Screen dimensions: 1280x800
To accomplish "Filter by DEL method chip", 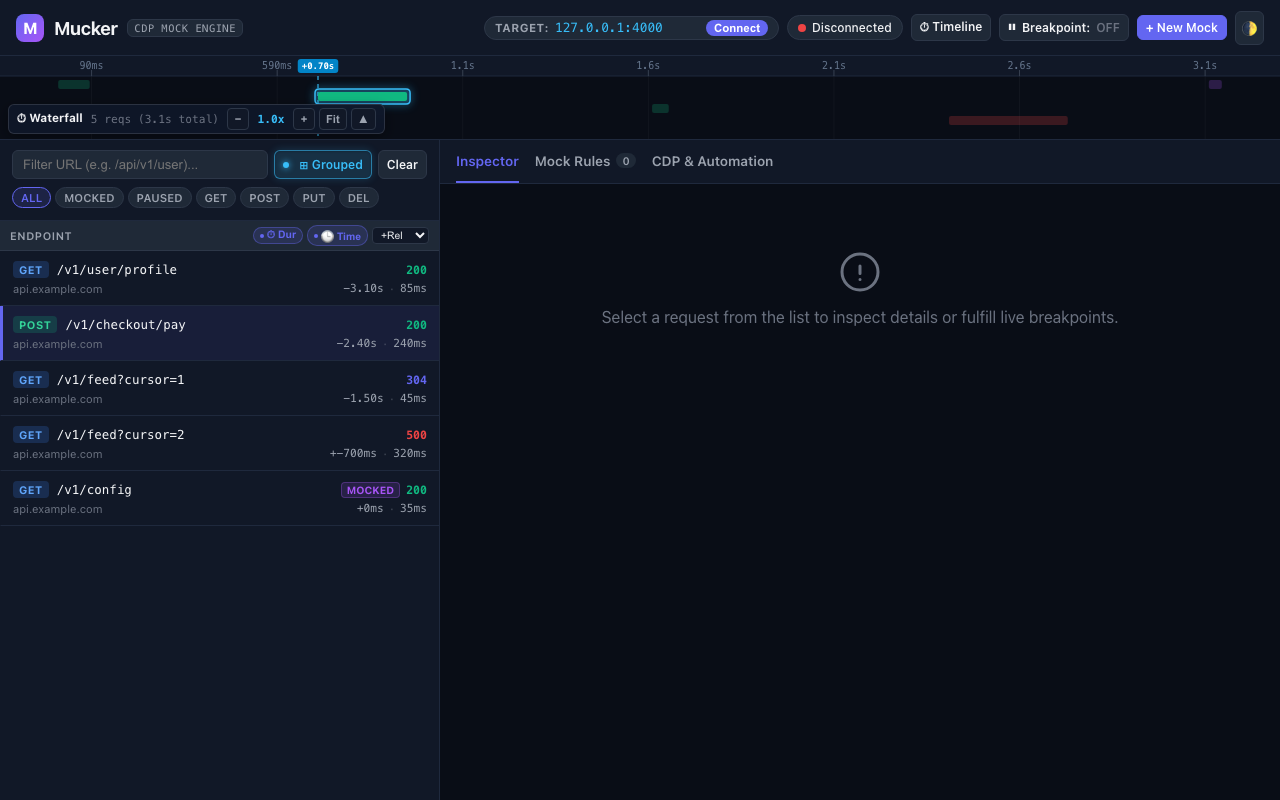I will coord(359,198).
